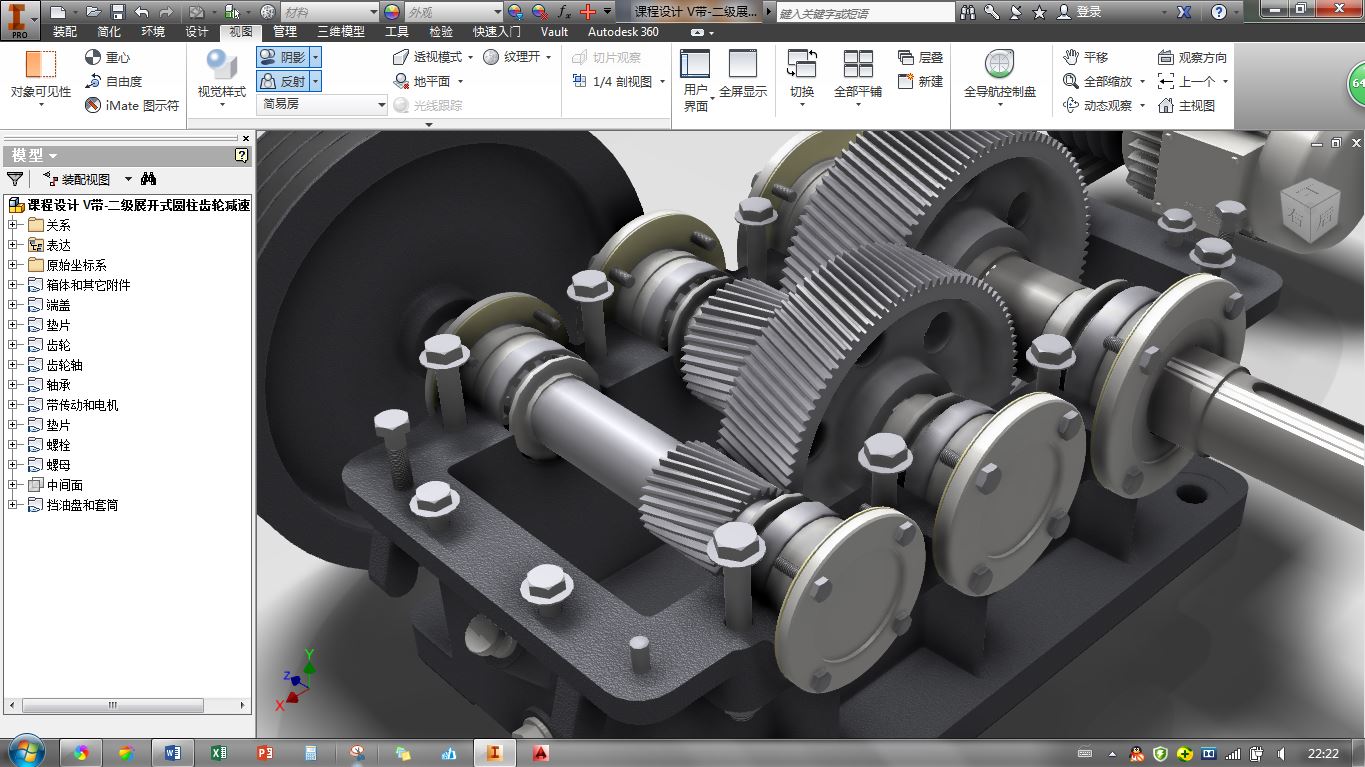Expand the 轴承 folder in model tree
The image size is (1365, 767).
(x=14, y=385)
